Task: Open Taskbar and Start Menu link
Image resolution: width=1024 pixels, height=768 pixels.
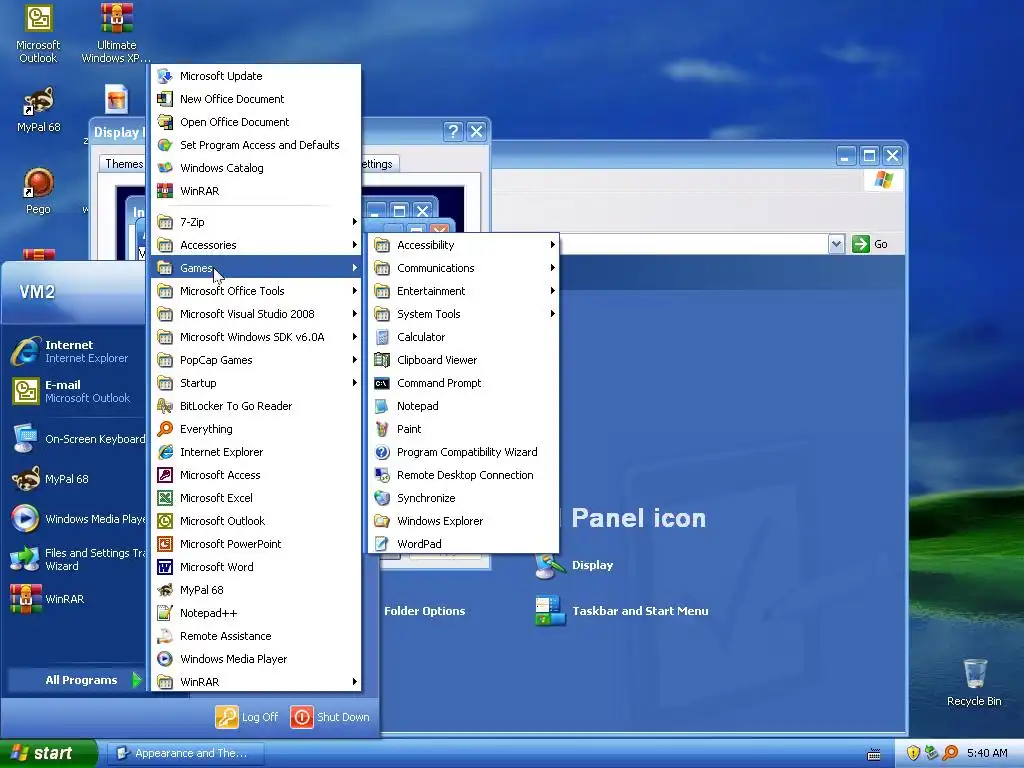Action: 622,611
